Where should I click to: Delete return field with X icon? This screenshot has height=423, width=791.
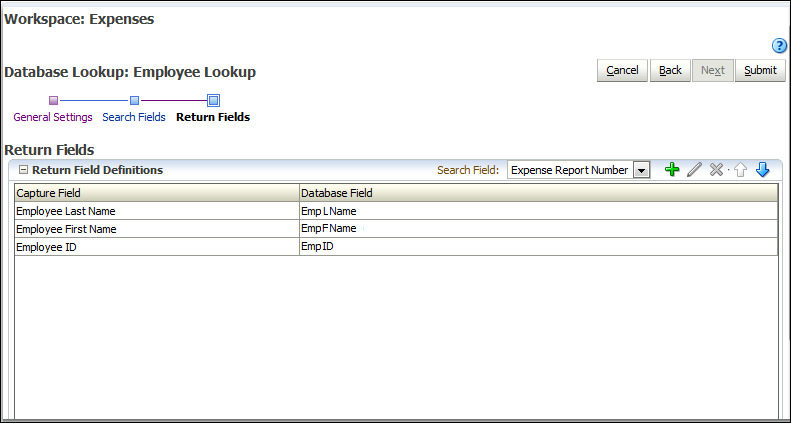[716, 170]
